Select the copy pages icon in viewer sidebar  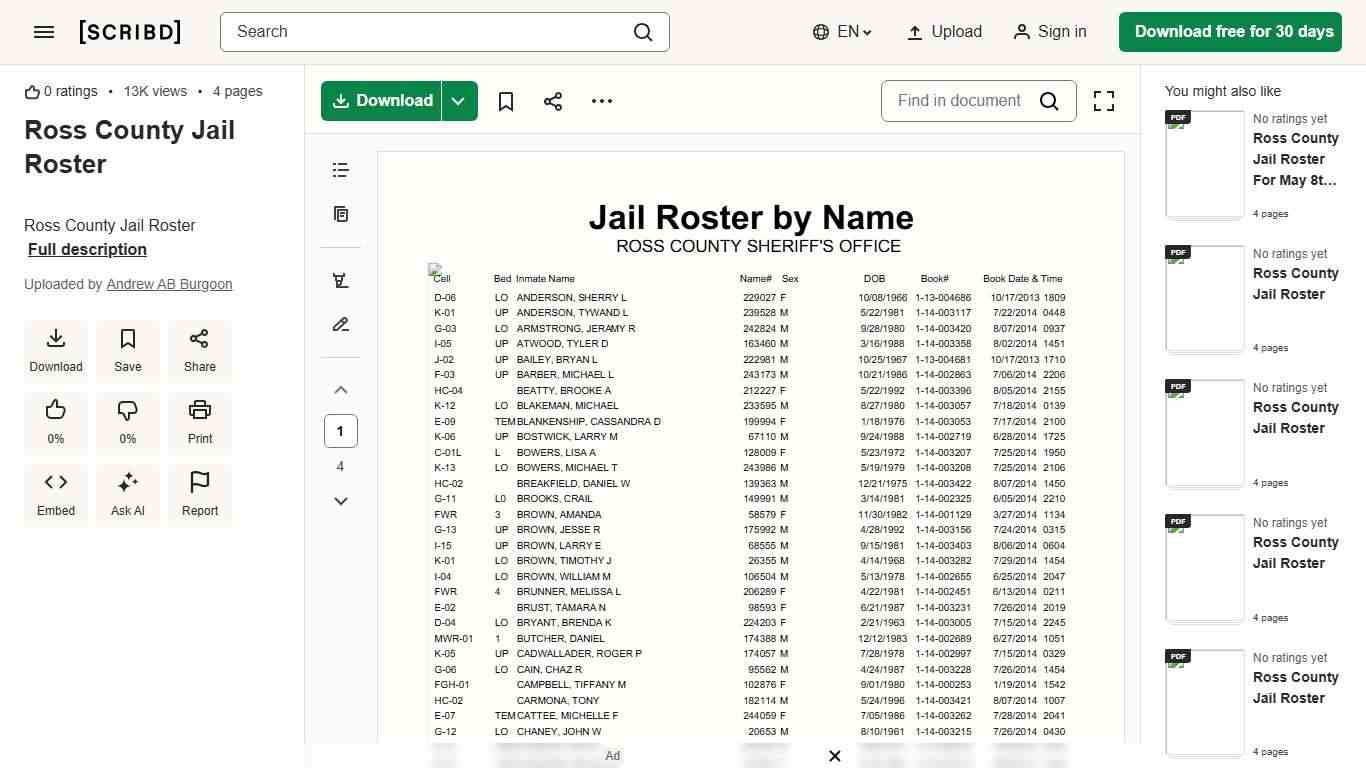click(x=340, y=214)
